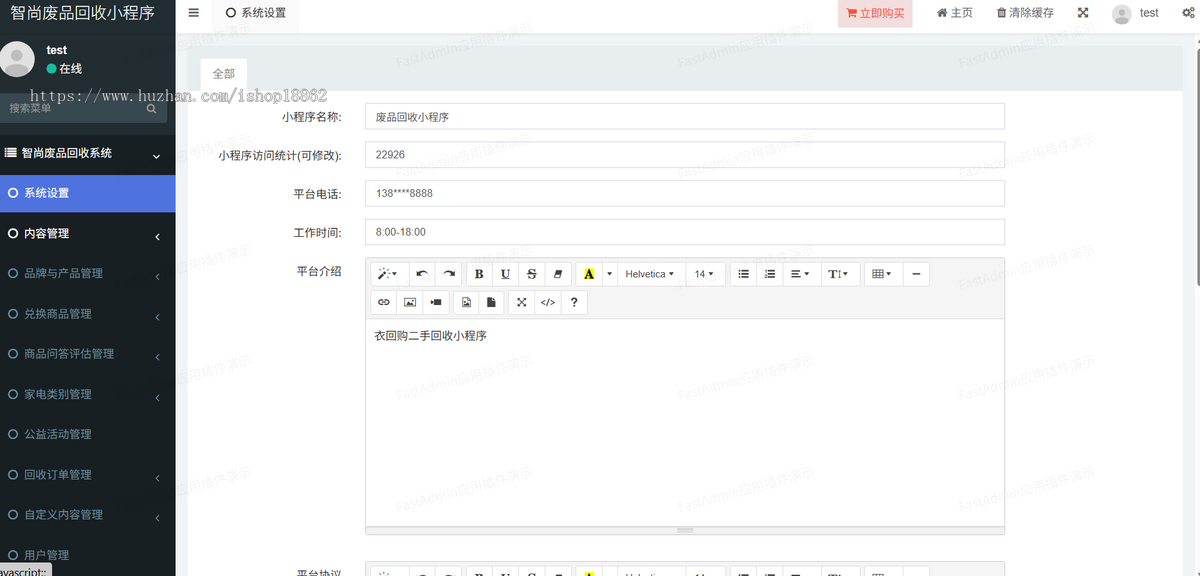
Task: Open the editor help question mark
Action: tap(574, 302)
